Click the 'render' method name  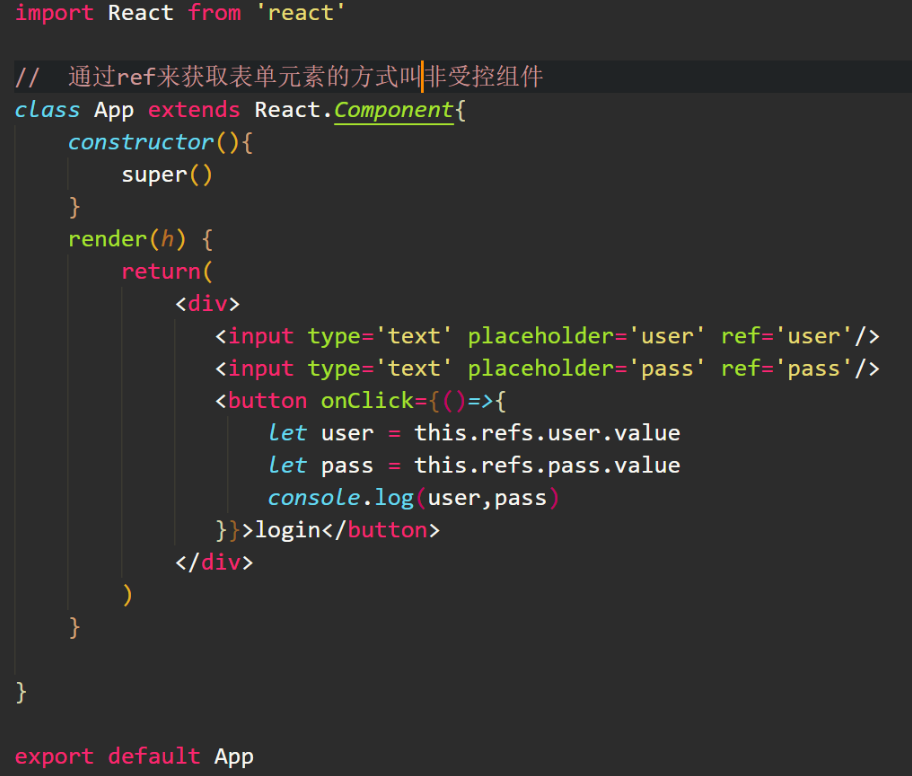[x=108, y=239]
